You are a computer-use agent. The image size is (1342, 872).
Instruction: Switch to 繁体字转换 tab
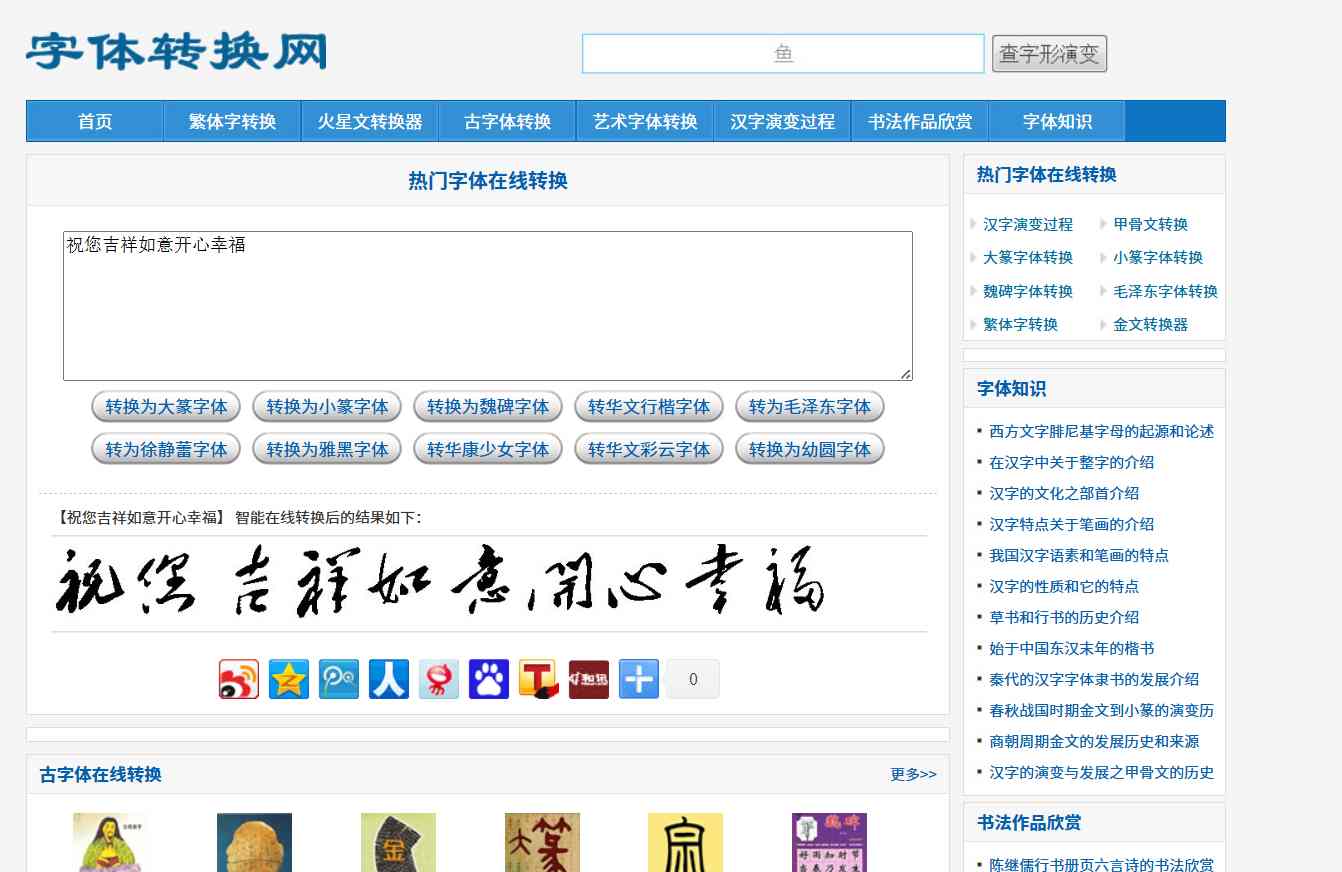tap(232, 120)
